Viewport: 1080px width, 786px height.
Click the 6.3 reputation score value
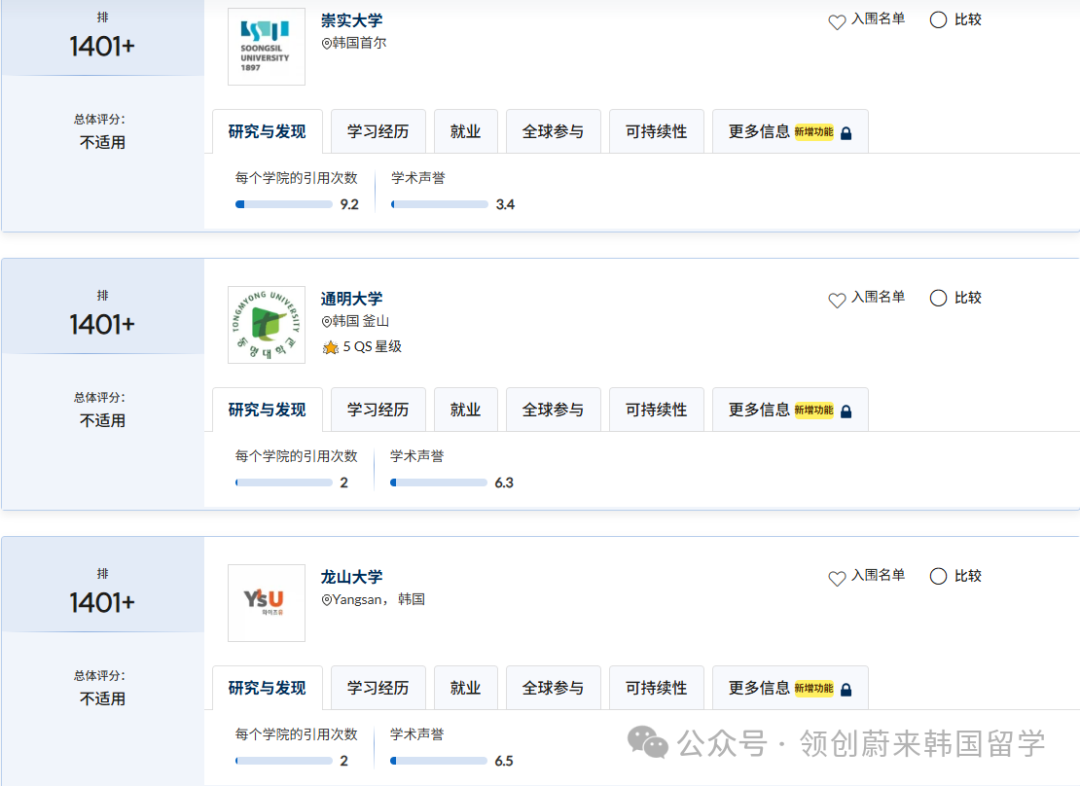(504, 483)
